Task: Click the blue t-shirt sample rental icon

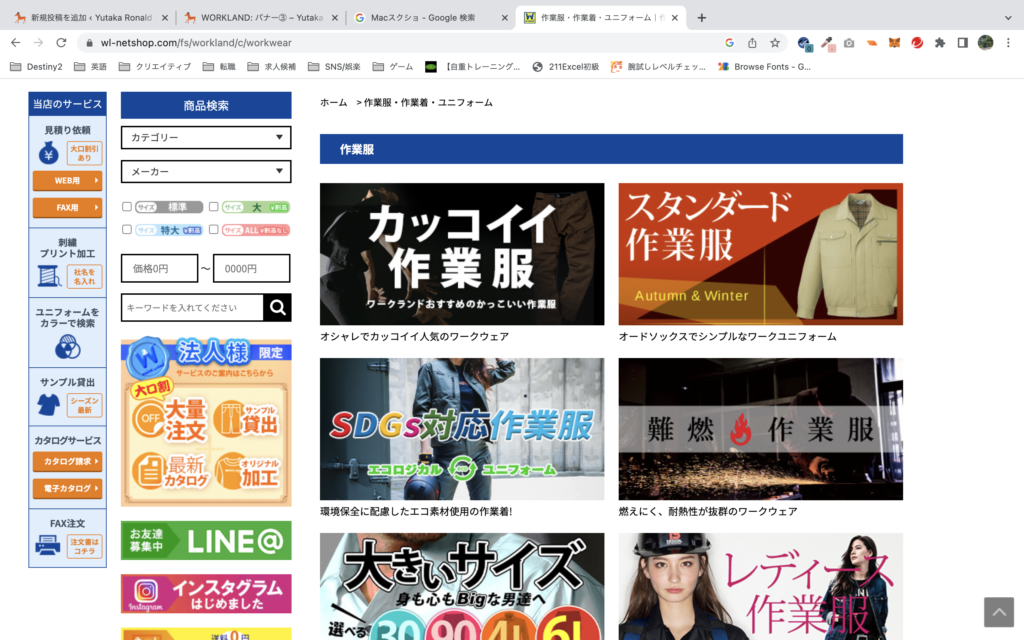Action: tap(48, 405)
